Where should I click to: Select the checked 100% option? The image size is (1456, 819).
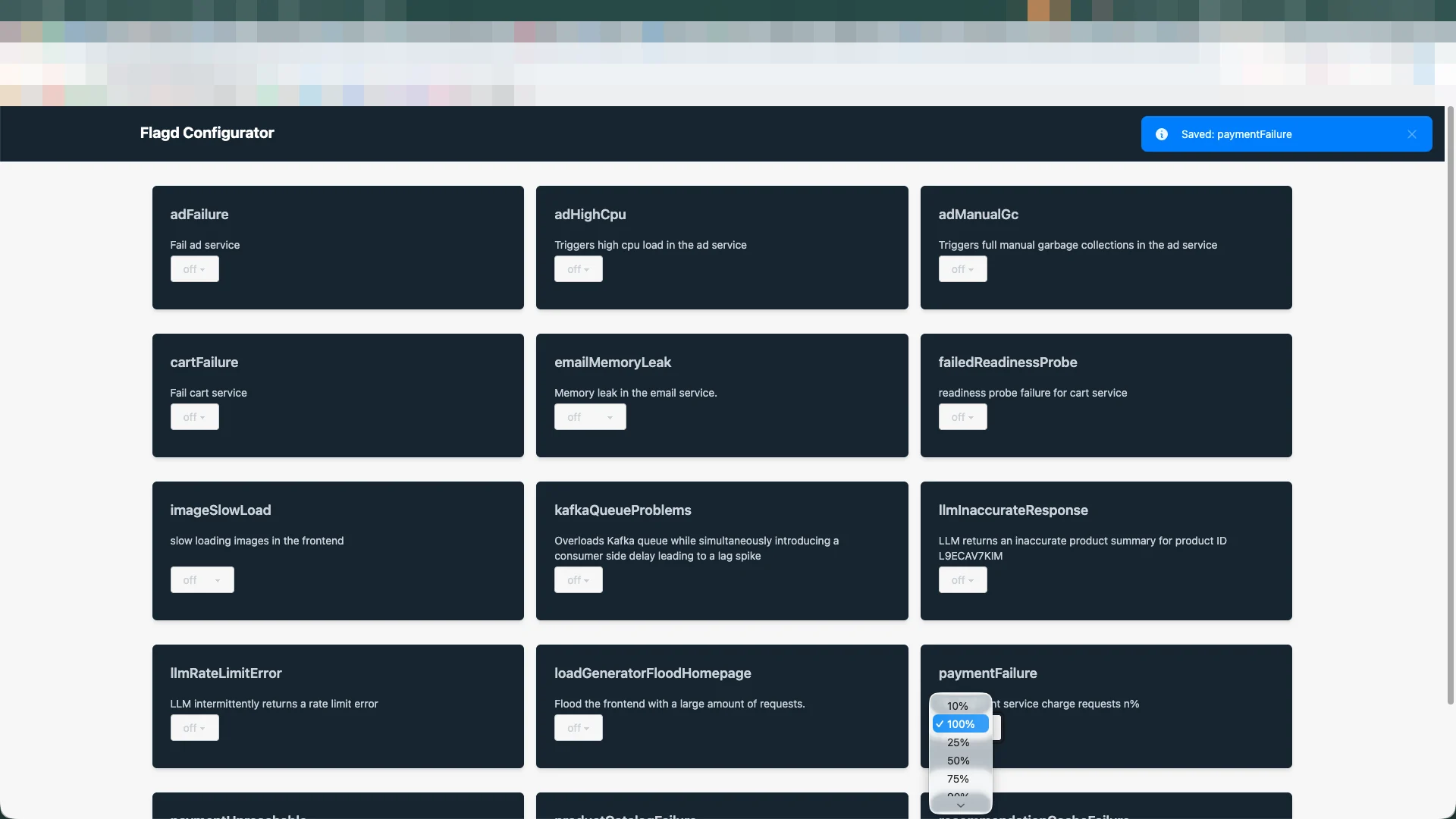coord(961,724)
